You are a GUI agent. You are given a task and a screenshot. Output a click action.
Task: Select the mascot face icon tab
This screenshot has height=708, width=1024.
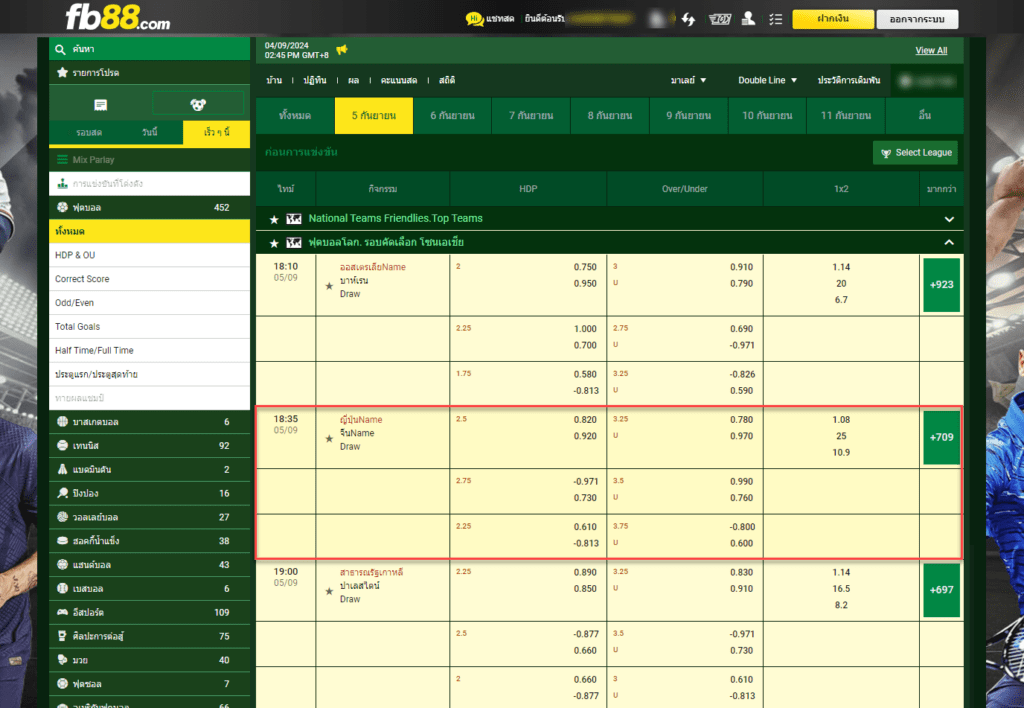click(198, 104)
